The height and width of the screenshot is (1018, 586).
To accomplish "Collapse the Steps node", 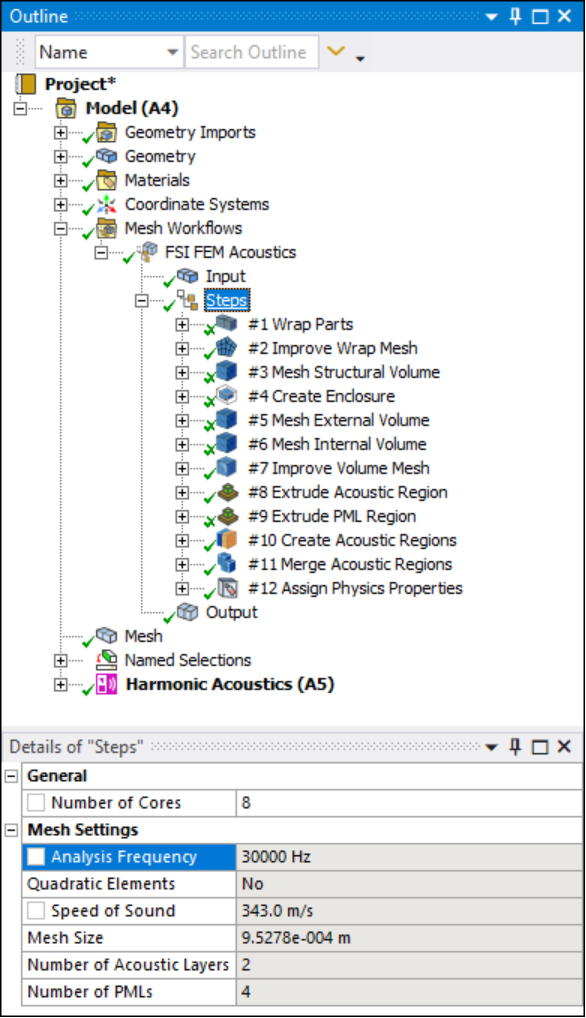I will click(x=141, y=301).
